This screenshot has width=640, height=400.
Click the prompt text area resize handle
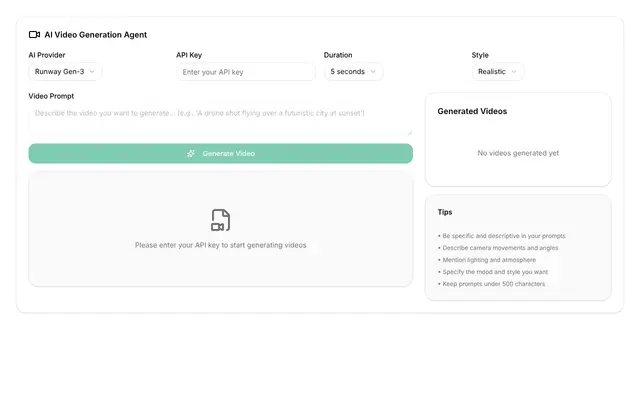[410, 132]
